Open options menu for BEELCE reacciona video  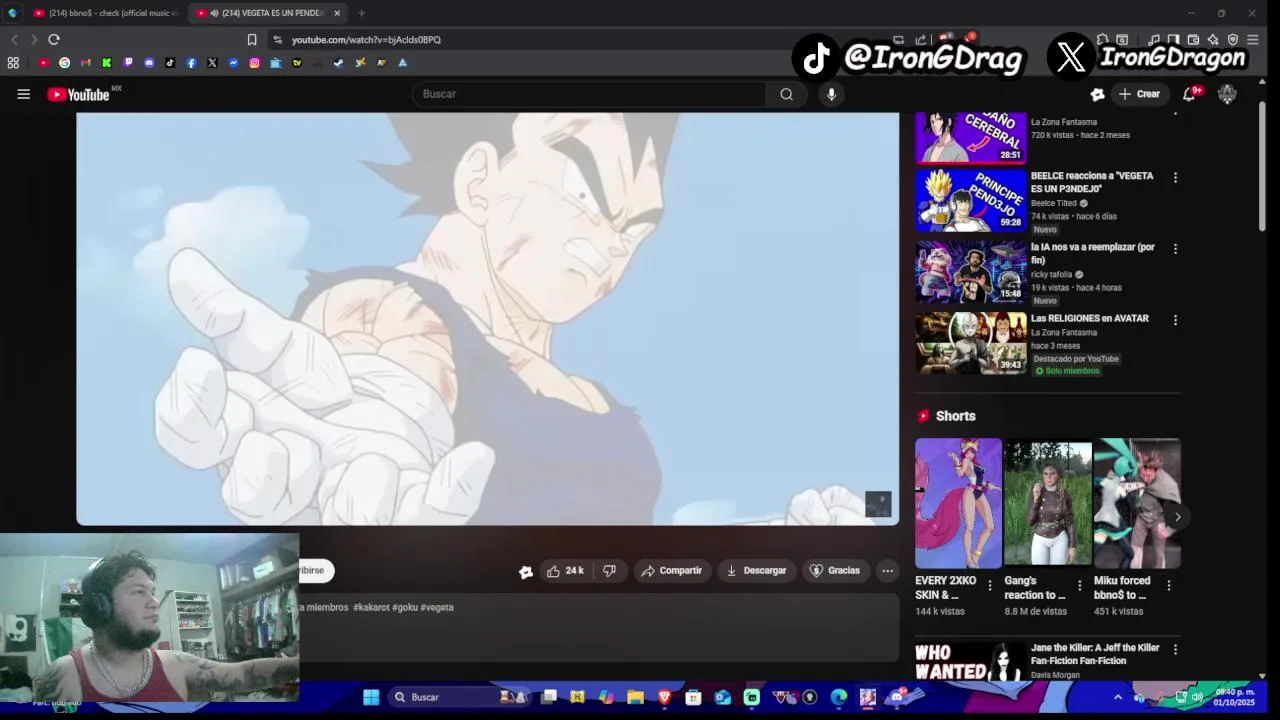1175,178
